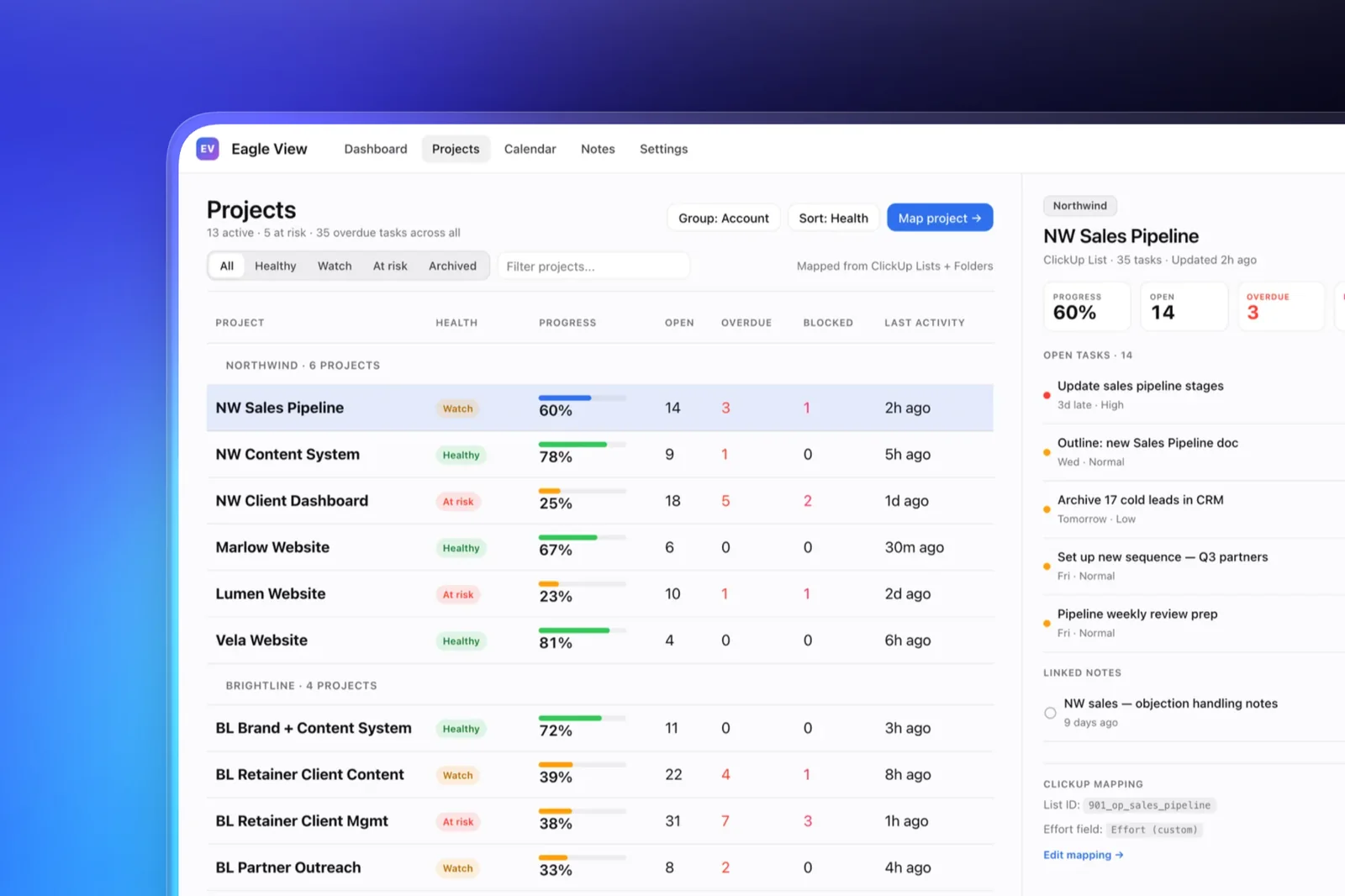Click the 901_op_sales_pipeline List ID code

(1149, 805)
